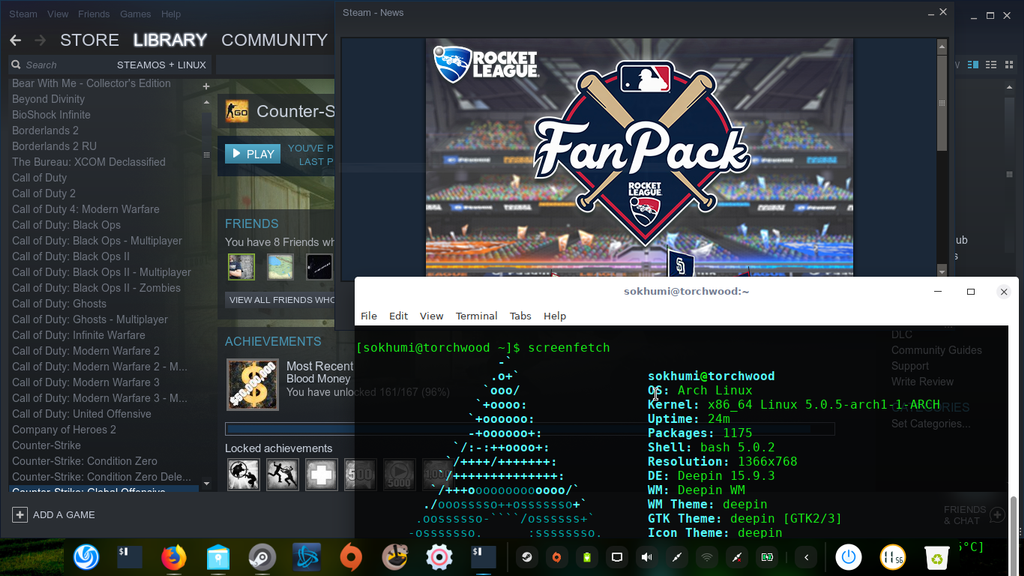Open the Friends menu in Steam

pos(93,14)
